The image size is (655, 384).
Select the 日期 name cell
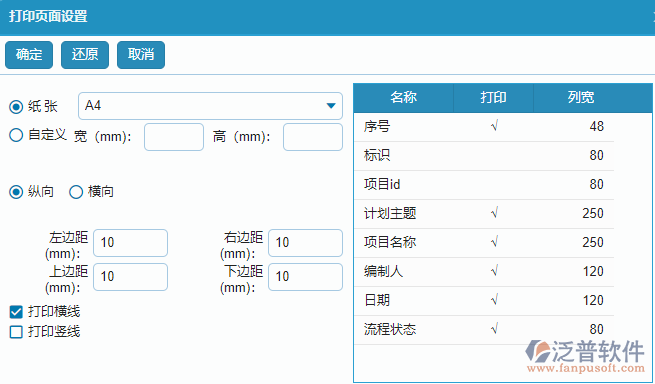pos(404,300)
